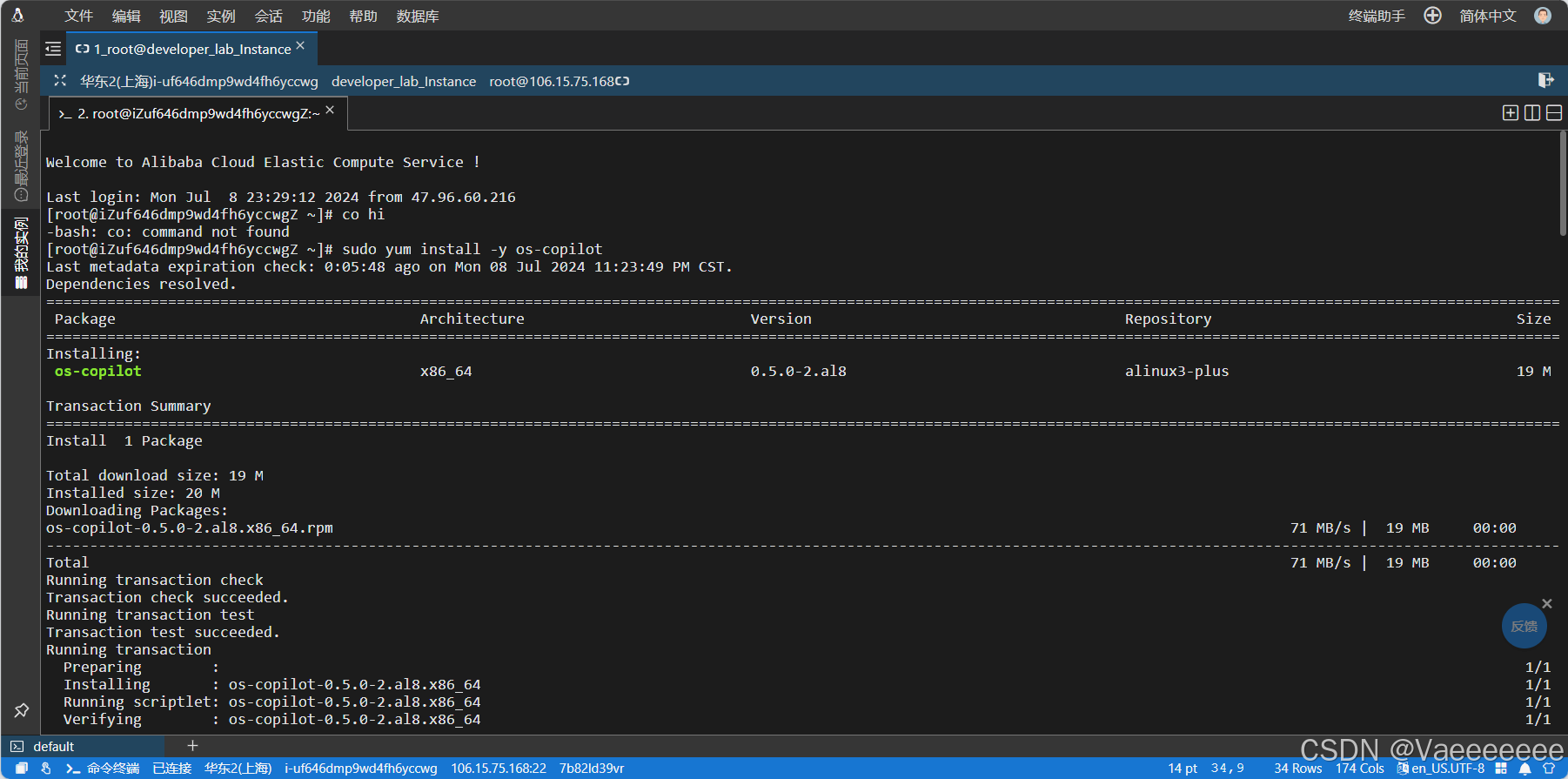The width and height of the screenshot is (1568, 779).
Task: Toggle the sidebar list icon left of the tabs
Action: point(53,49)
